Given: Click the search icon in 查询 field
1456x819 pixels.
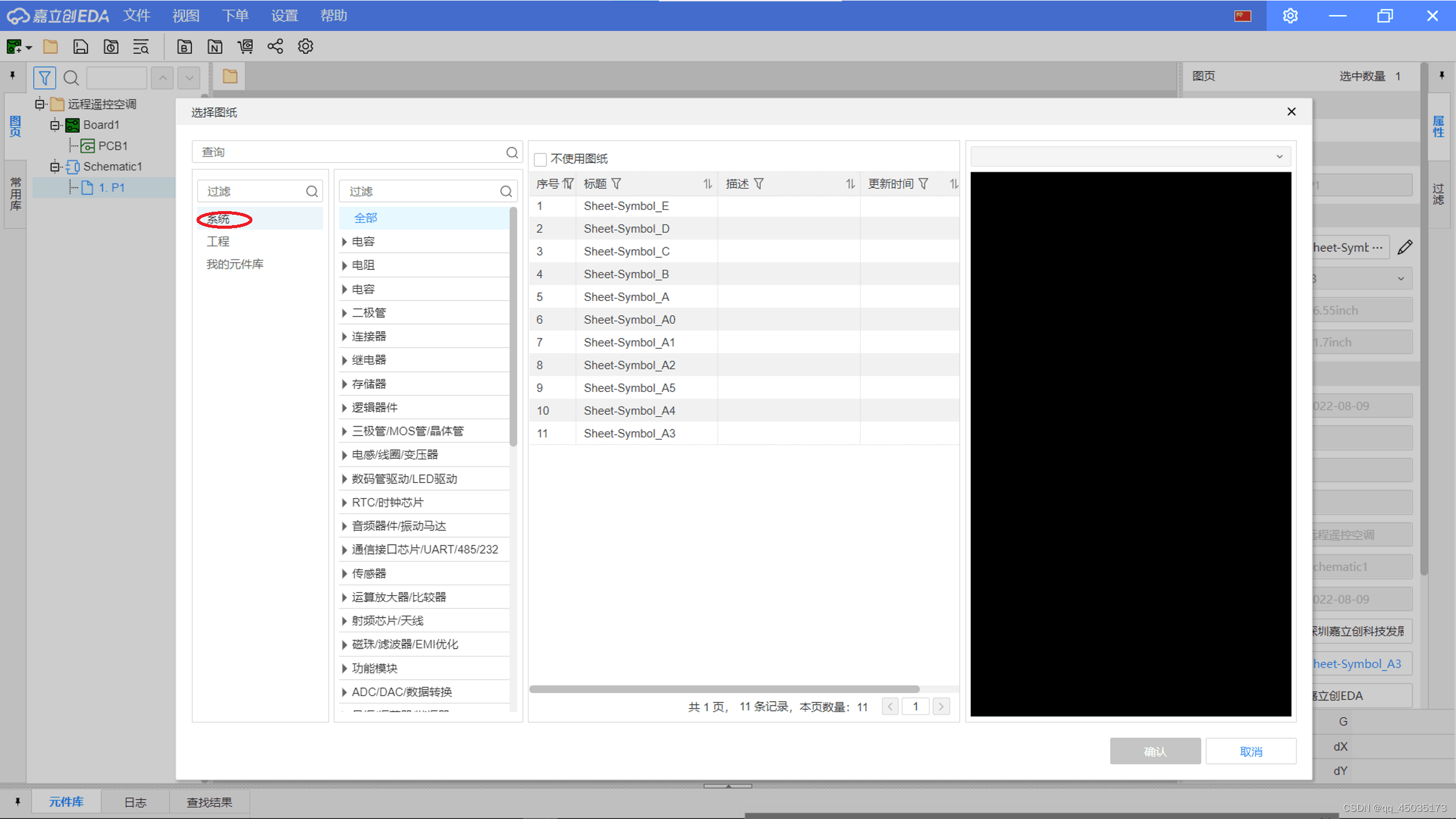Looking at the screenshot, I should click(x=511, y=152).
